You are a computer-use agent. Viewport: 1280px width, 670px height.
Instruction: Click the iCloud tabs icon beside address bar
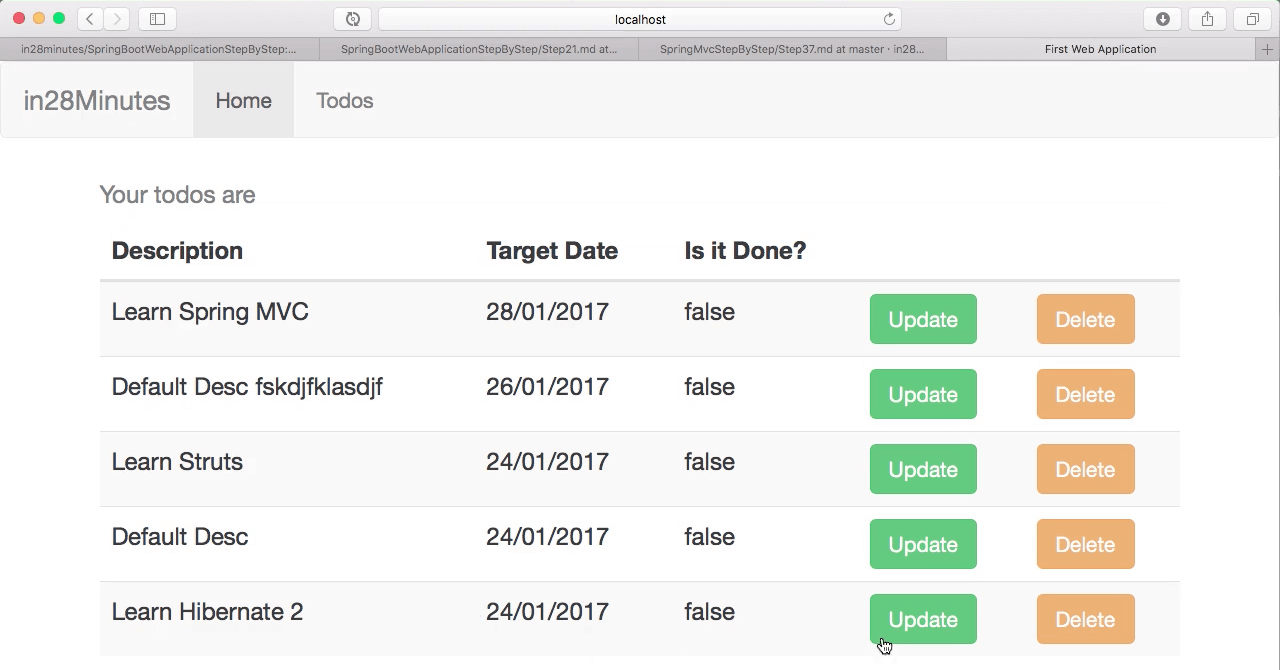(x=353, y=18)
